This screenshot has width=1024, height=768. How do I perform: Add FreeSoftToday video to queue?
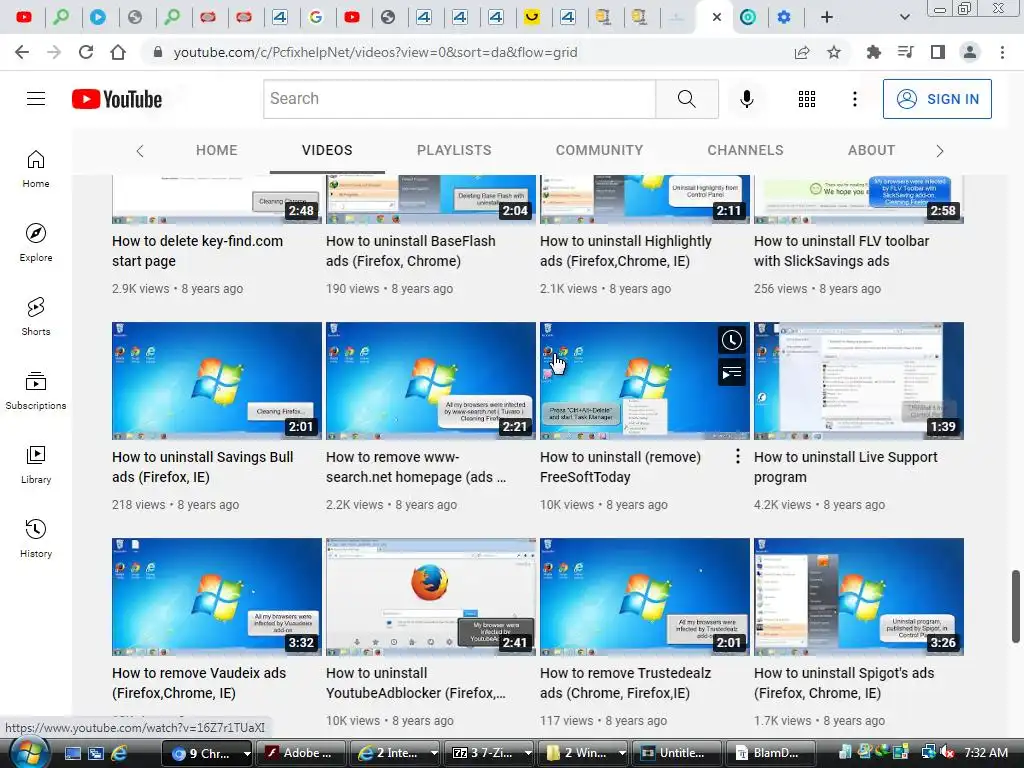[731, 373]
